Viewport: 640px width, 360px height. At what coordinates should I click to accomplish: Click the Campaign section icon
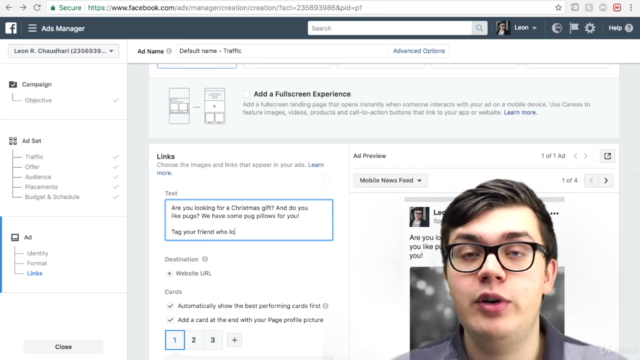(13, 84)
